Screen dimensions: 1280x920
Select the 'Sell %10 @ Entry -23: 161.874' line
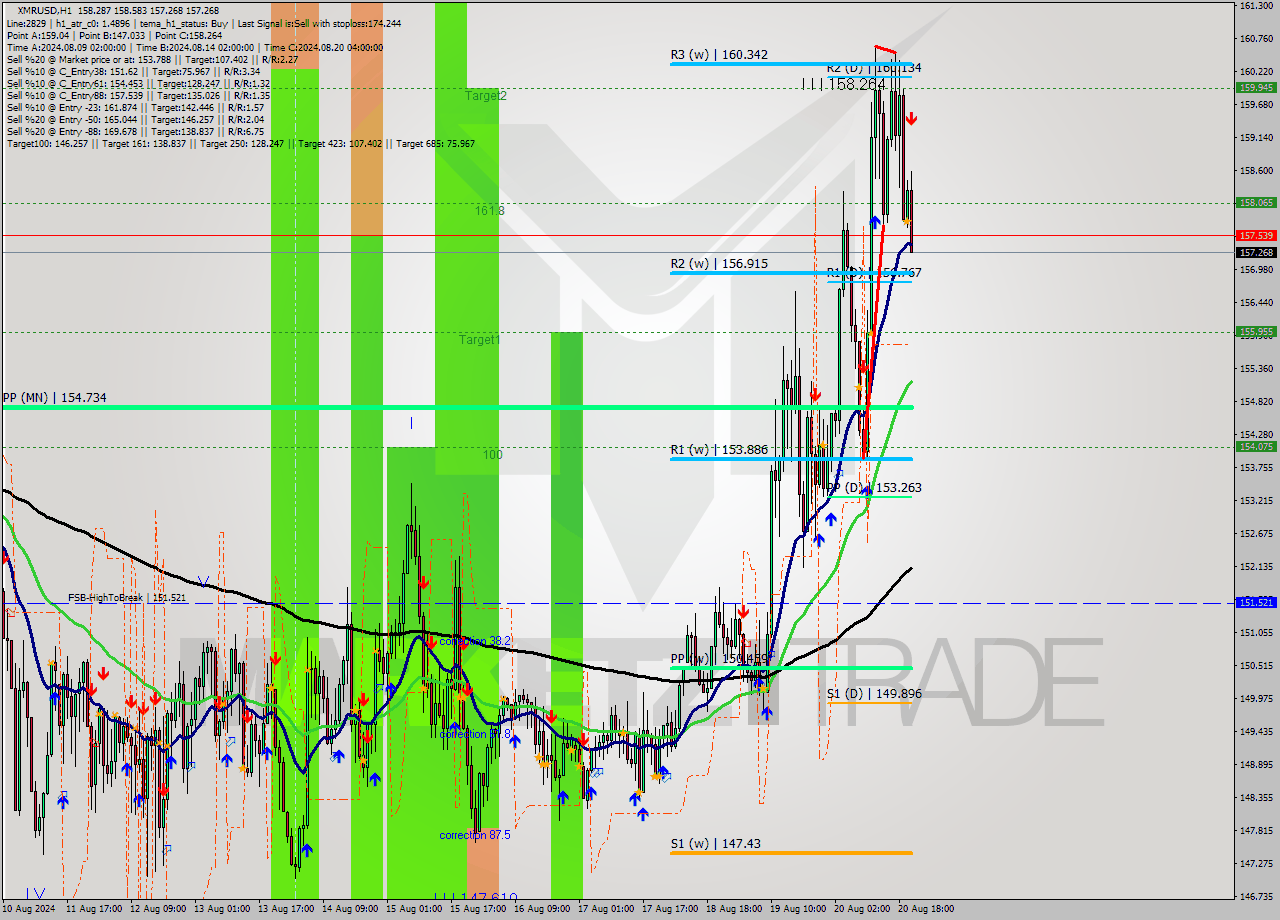(x=135, y=107)
